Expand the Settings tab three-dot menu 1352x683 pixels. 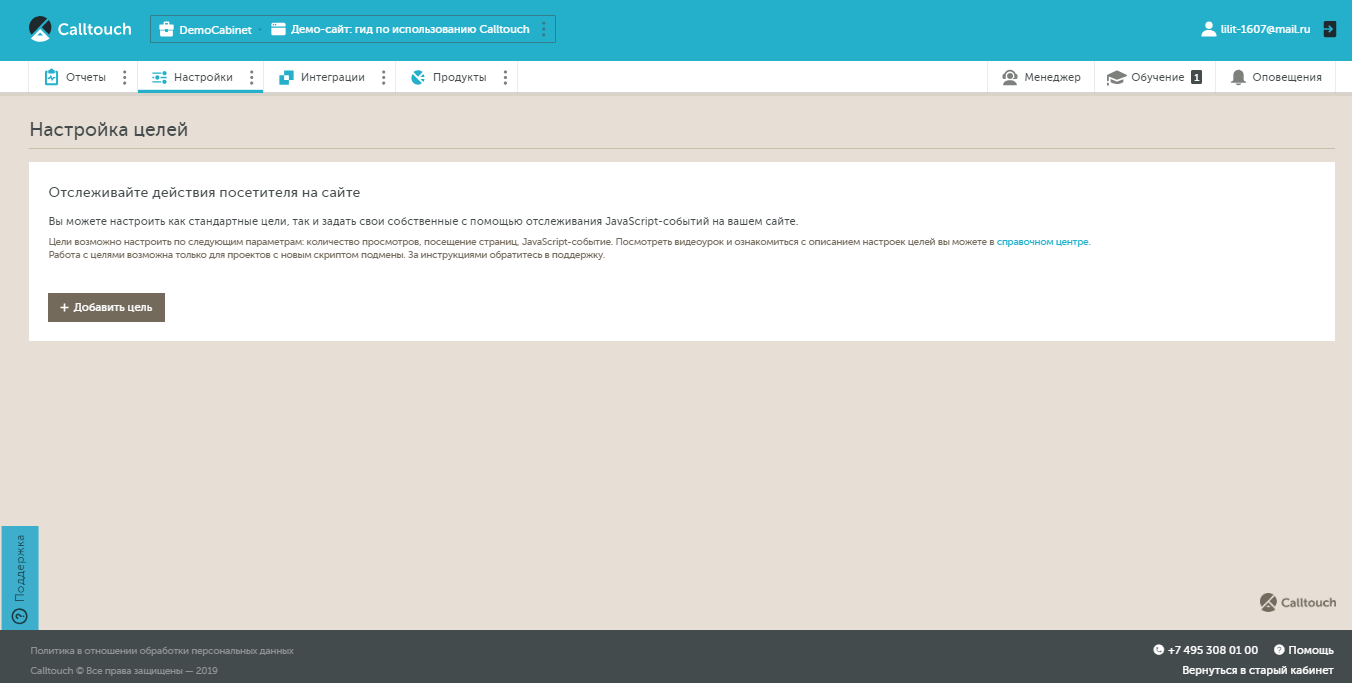251,77
